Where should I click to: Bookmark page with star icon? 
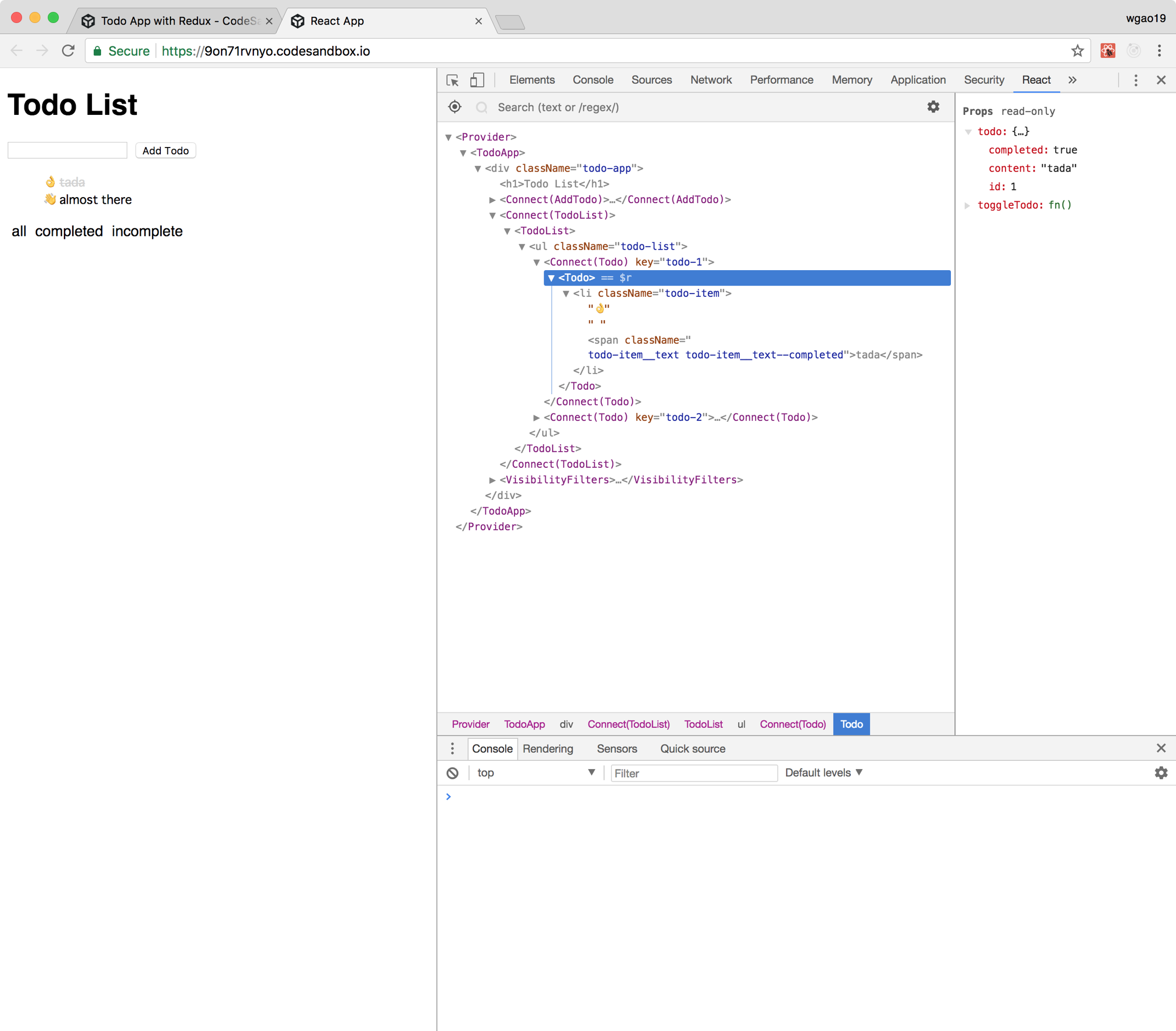point(1077,51)
